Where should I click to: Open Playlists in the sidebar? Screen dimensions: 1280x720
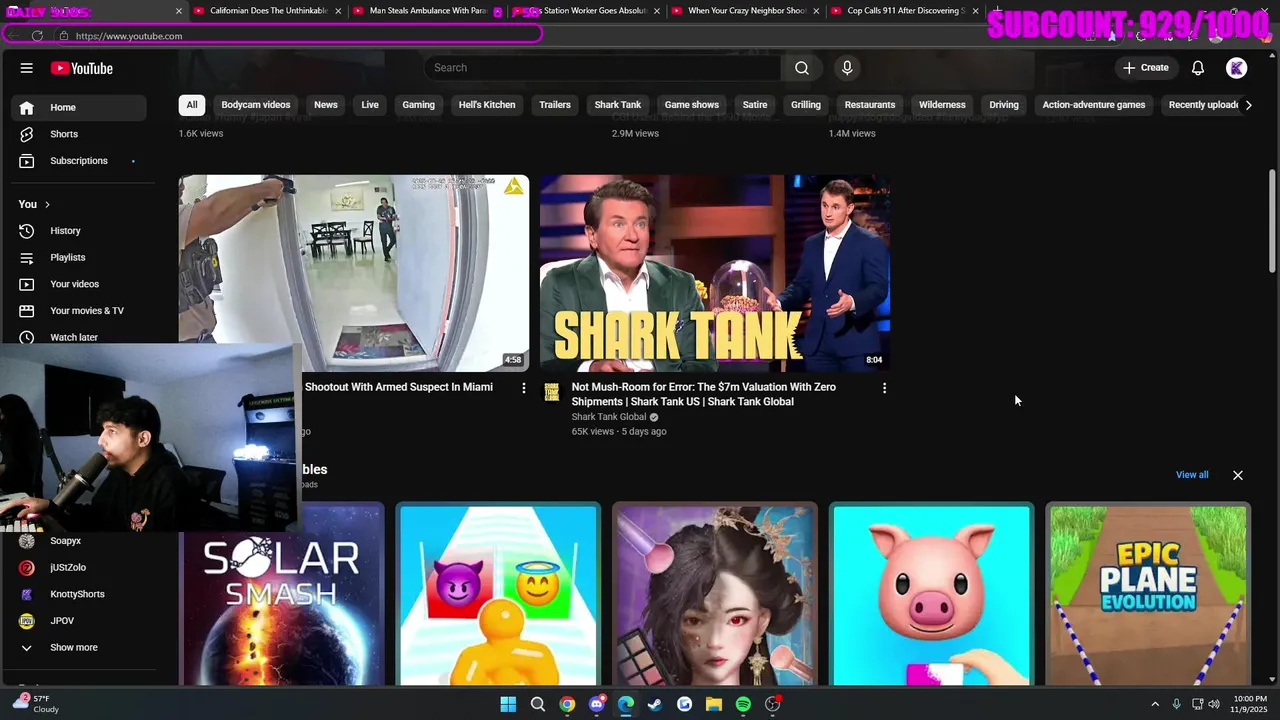[80, 257]
